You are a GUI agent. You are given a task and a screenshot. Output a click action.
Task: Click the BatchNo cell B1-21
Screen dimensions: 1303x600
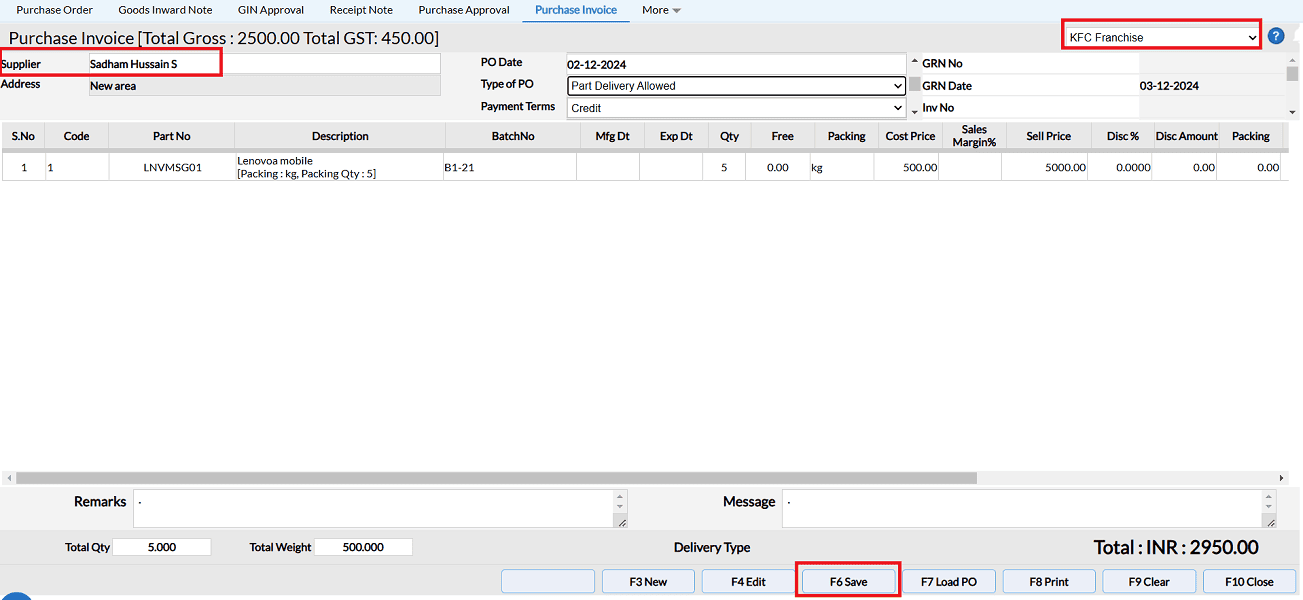[x=510, y=167]
